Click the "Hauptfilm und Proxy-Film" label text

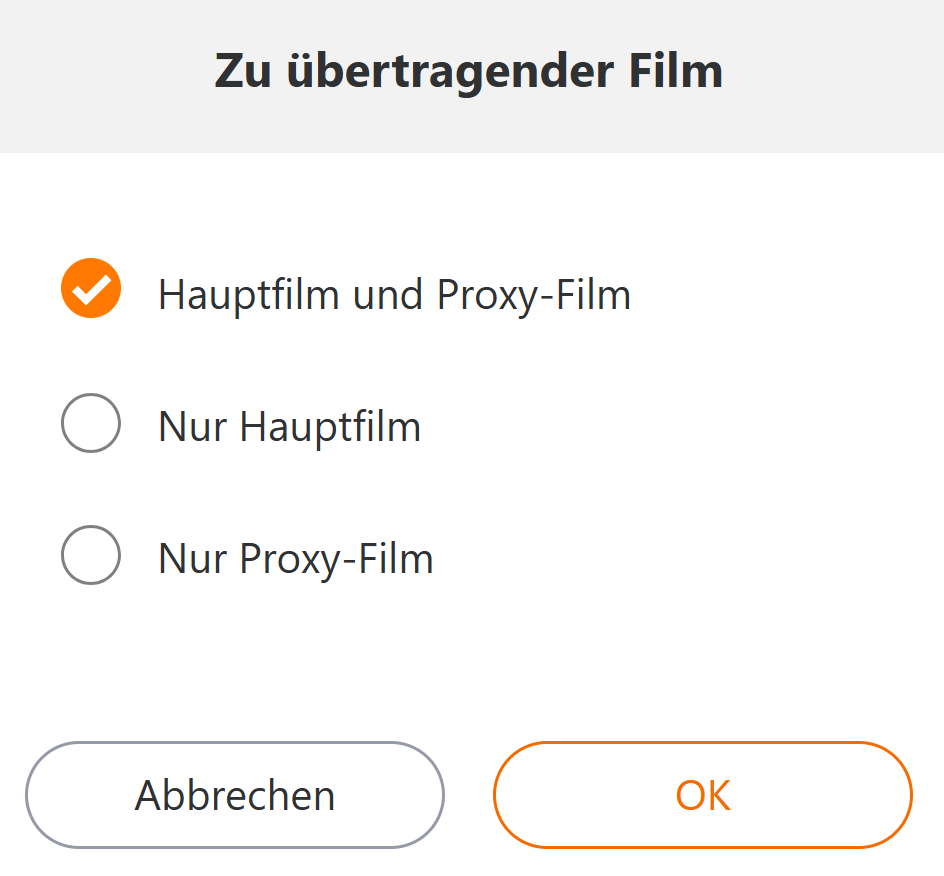click(x=394, y=294)
